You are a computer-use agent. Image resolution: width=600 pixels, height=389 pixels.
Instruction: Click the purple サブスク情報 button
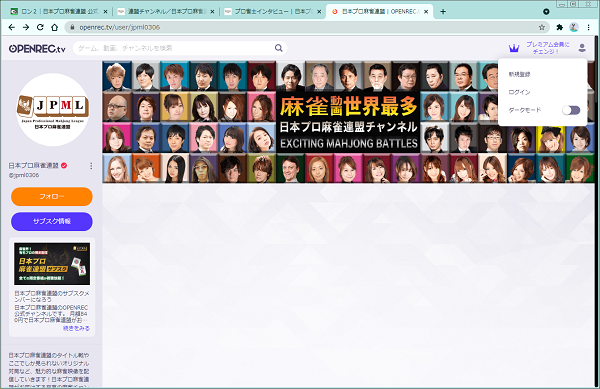point(52,221)
